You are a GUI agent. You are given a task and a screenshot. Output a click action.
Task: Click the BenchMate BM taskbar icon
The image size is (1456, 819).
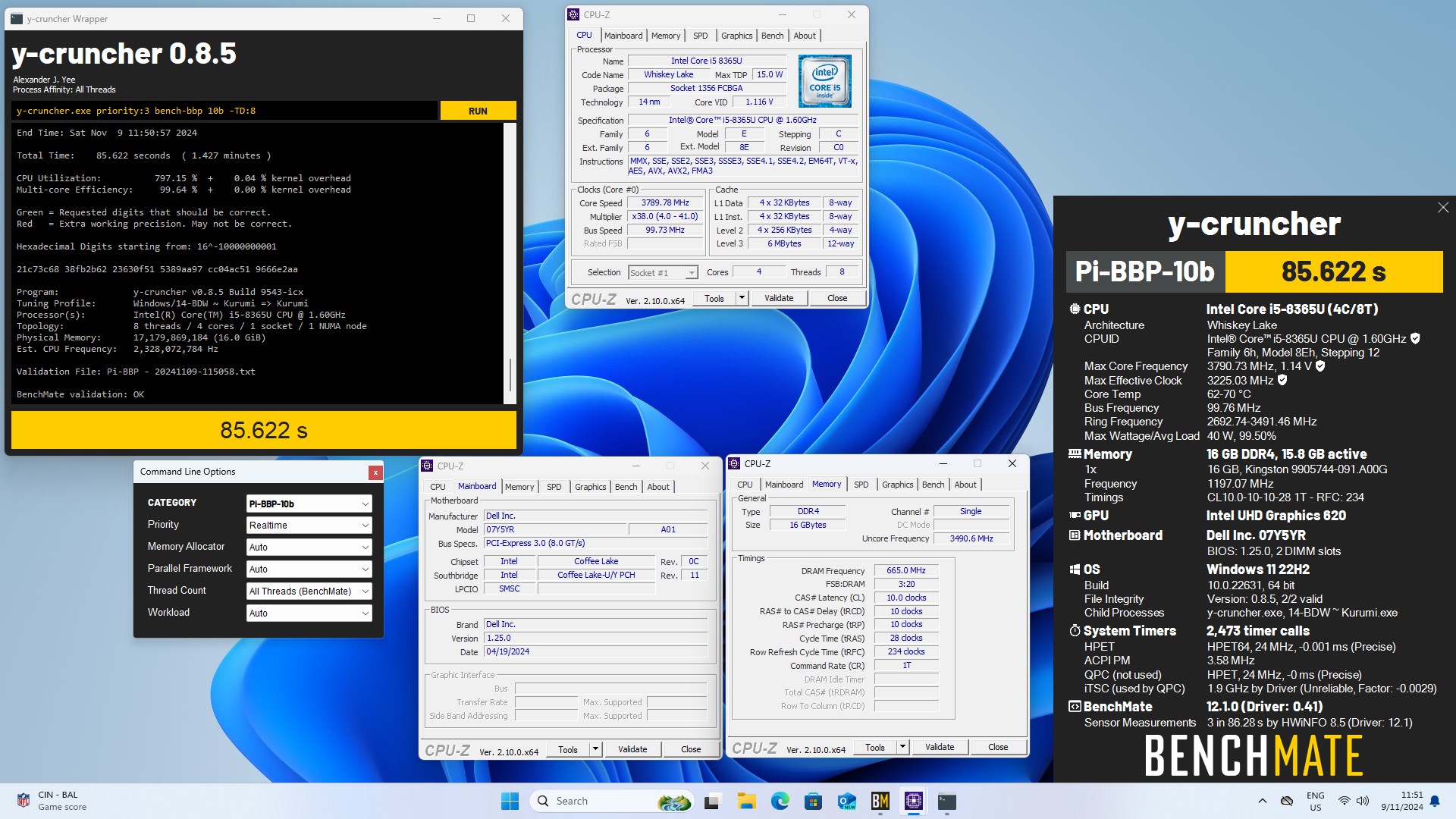point(880,801)
